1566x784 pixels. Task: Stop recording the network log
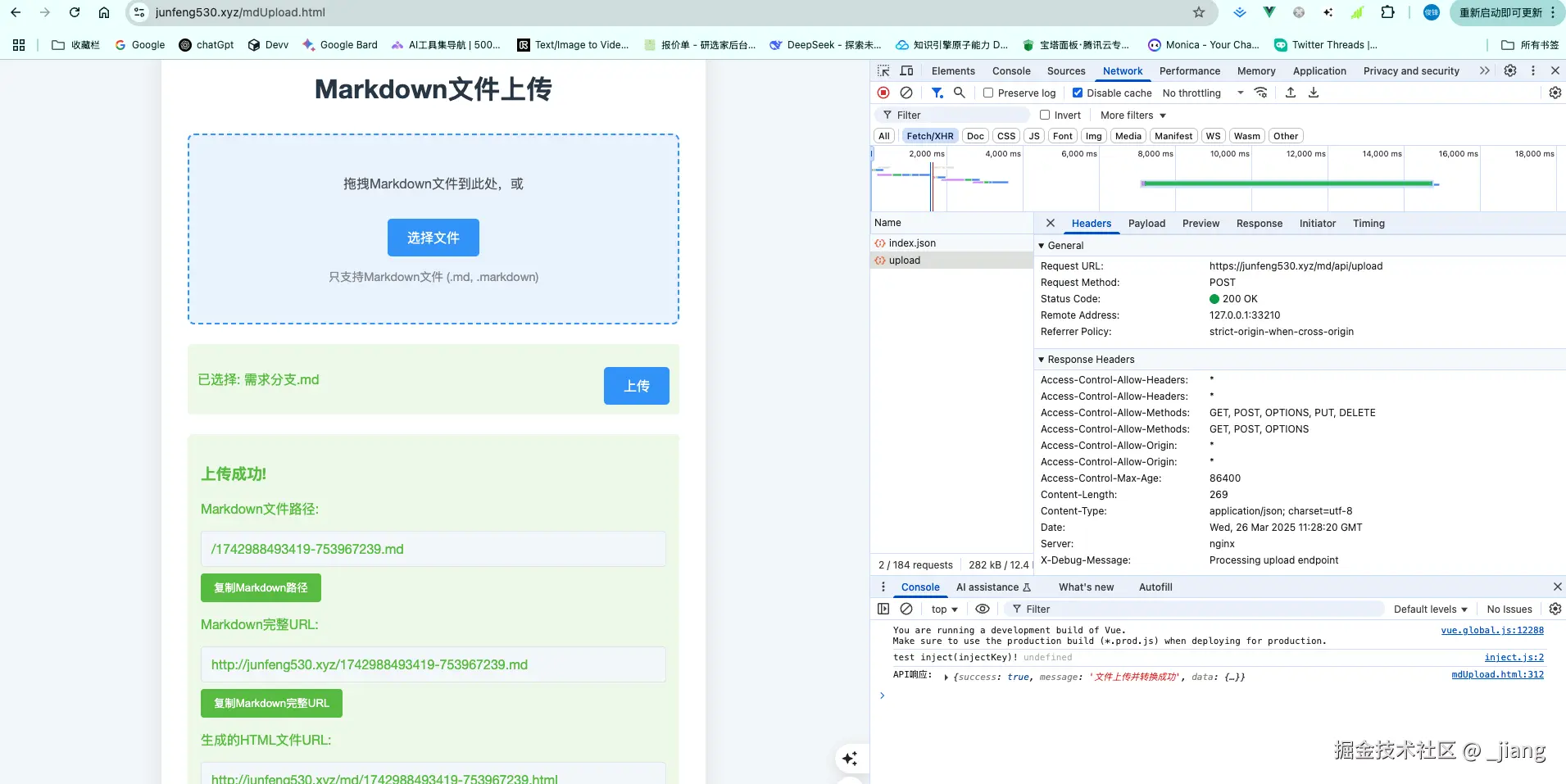pos(883,93)
